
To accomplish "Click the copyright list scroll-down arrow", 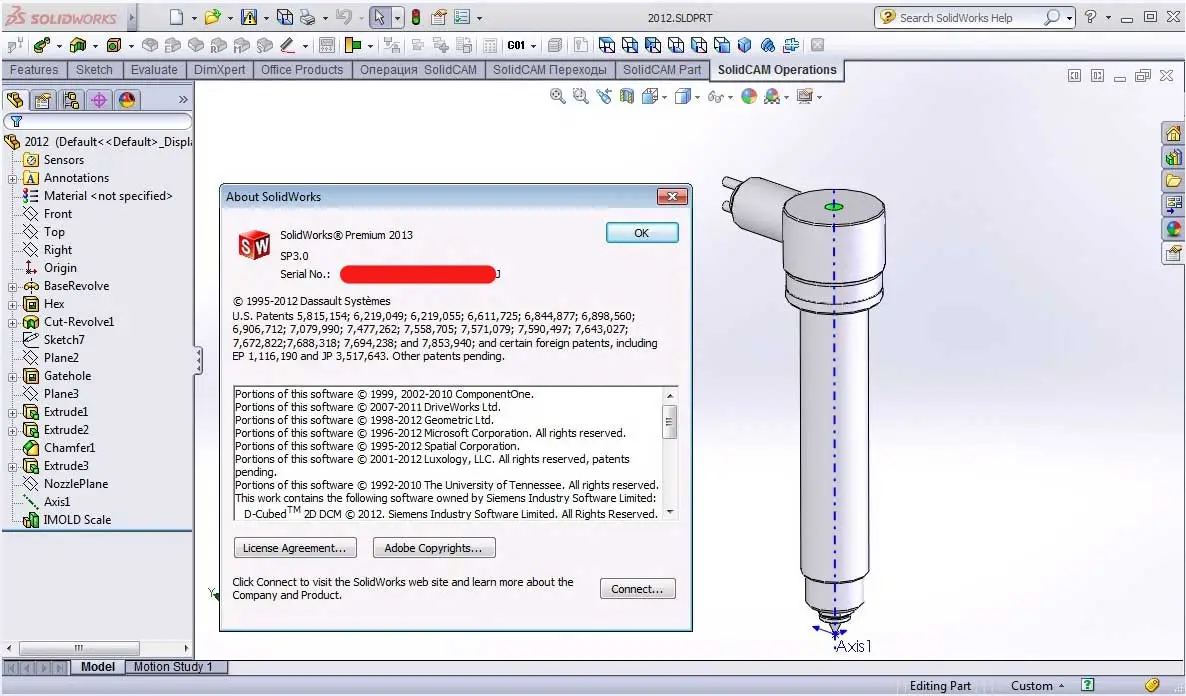I will click(x=669, y=512).
